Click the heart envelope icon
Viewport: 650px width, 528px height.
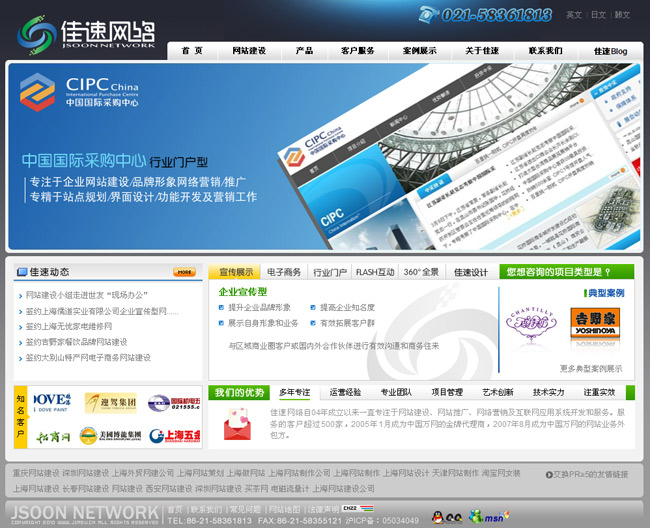point(237,424)
